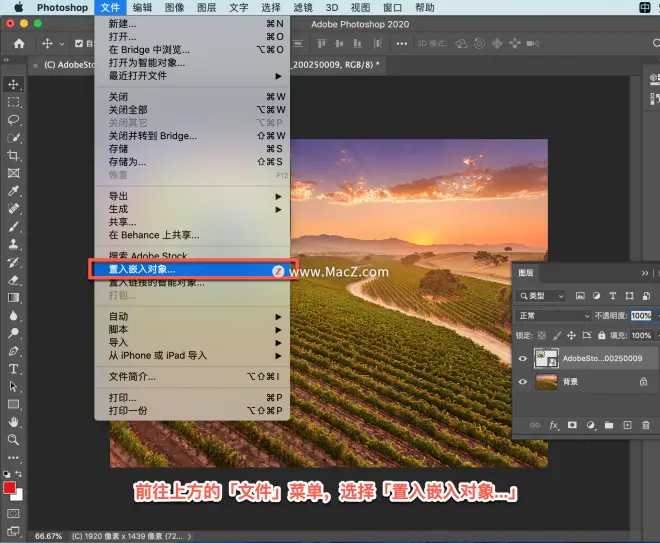The height and width of the screenshot is (543, 660).
Task: Hide the 背景 layer
Action: (523, 382)
